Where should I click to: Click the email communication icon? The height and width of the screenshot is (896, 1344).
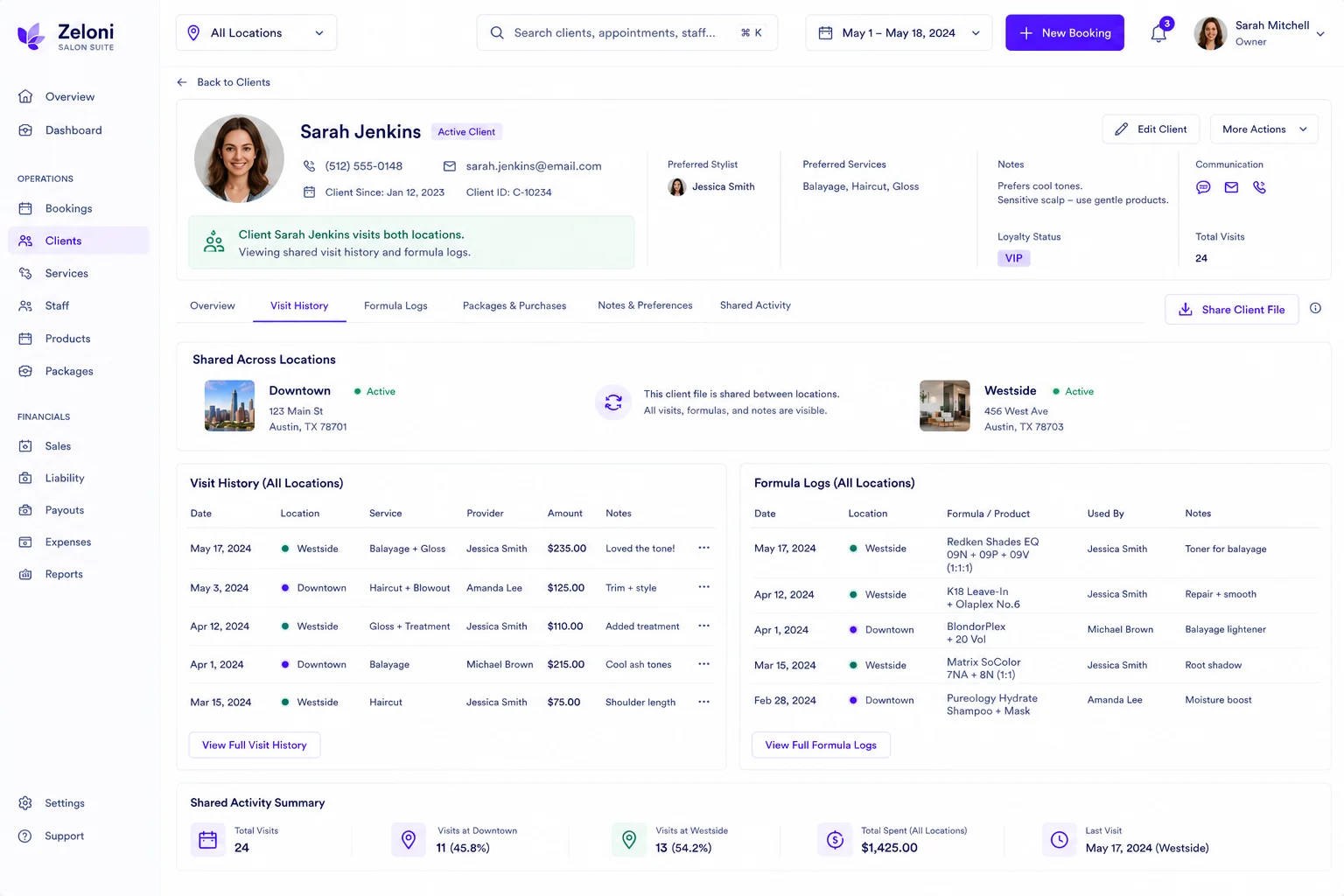tap(1231, 187)
